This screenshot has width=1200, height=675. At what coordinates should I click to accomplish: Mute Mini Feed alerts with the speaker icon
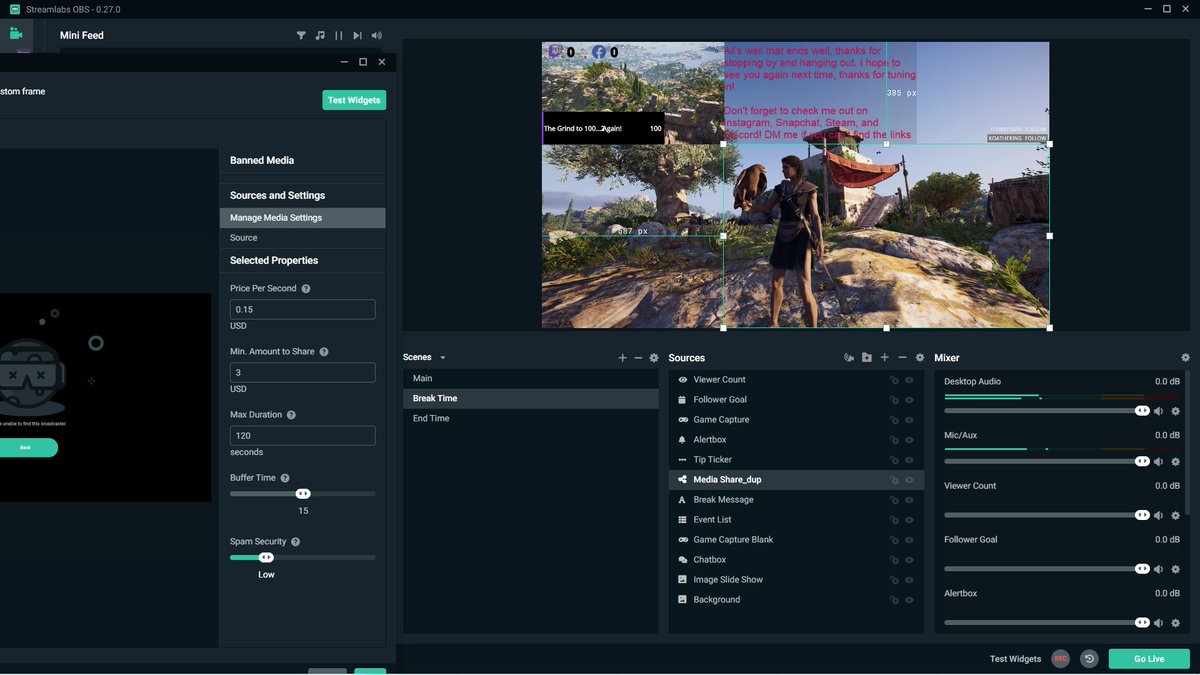tap(376, 35)
